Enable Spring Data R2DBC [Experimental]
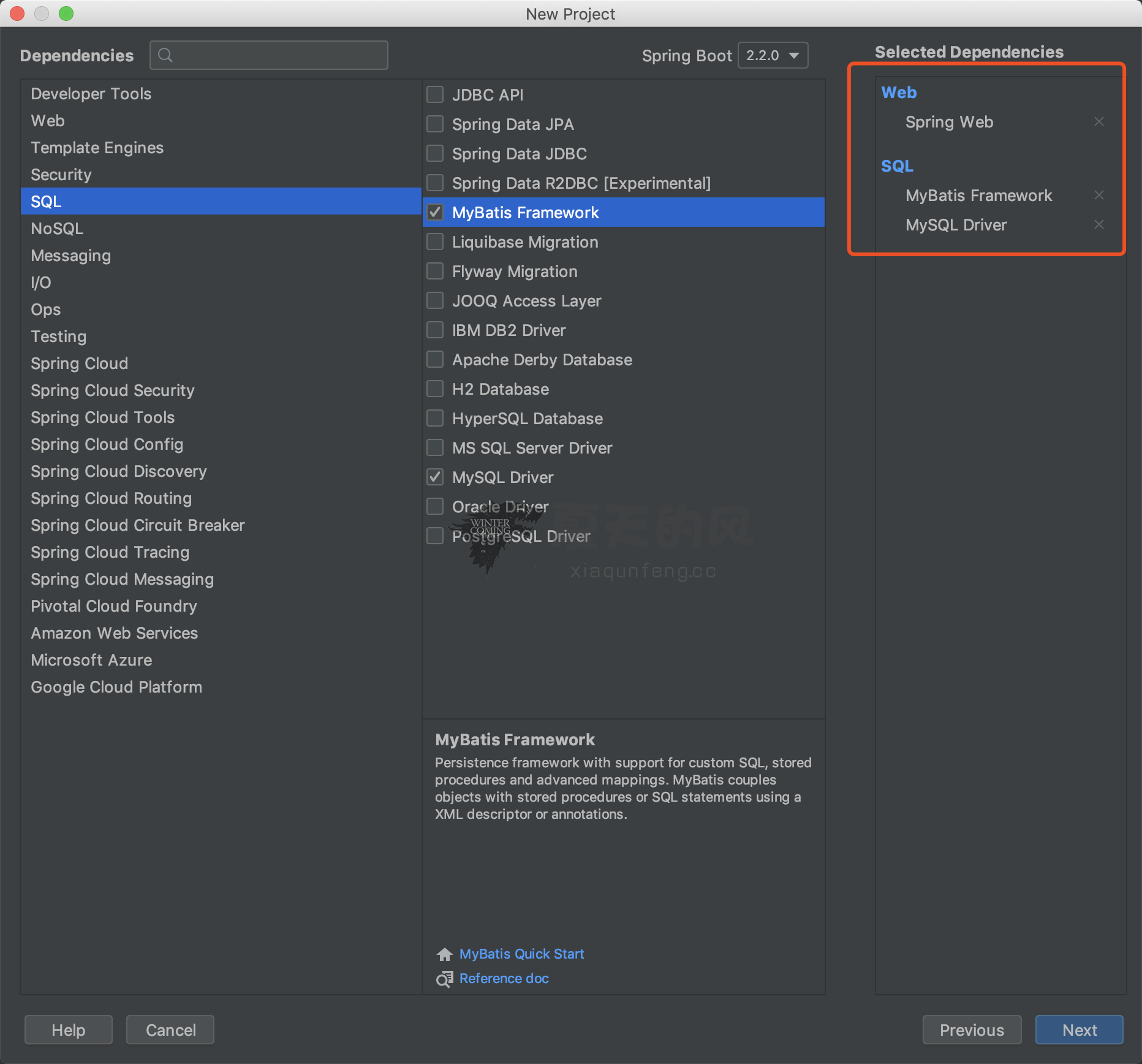 pyautogui.click(x=435, y=183)
